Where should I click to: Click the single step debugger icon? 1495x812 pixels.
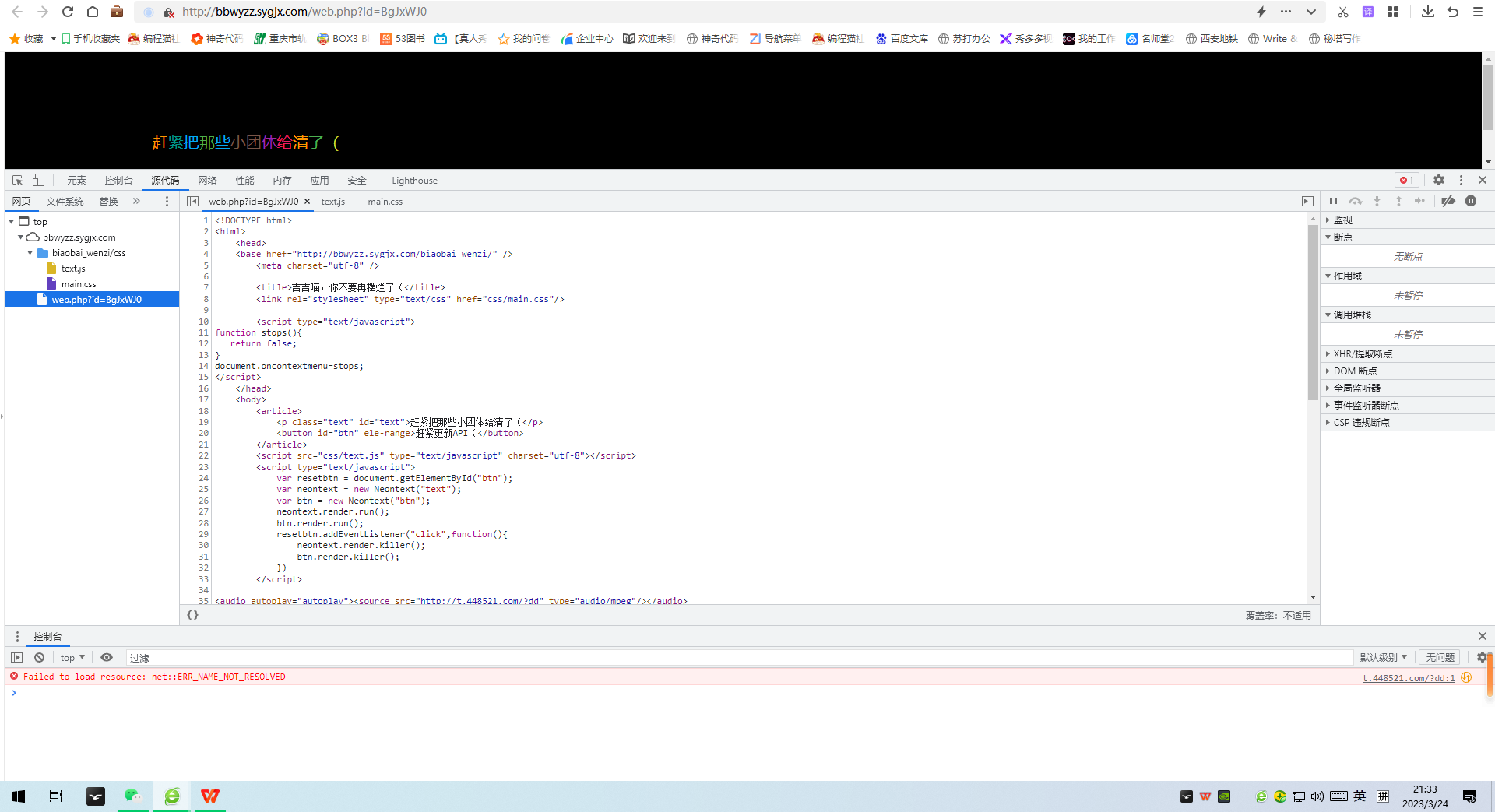(x=1420, y=201)
